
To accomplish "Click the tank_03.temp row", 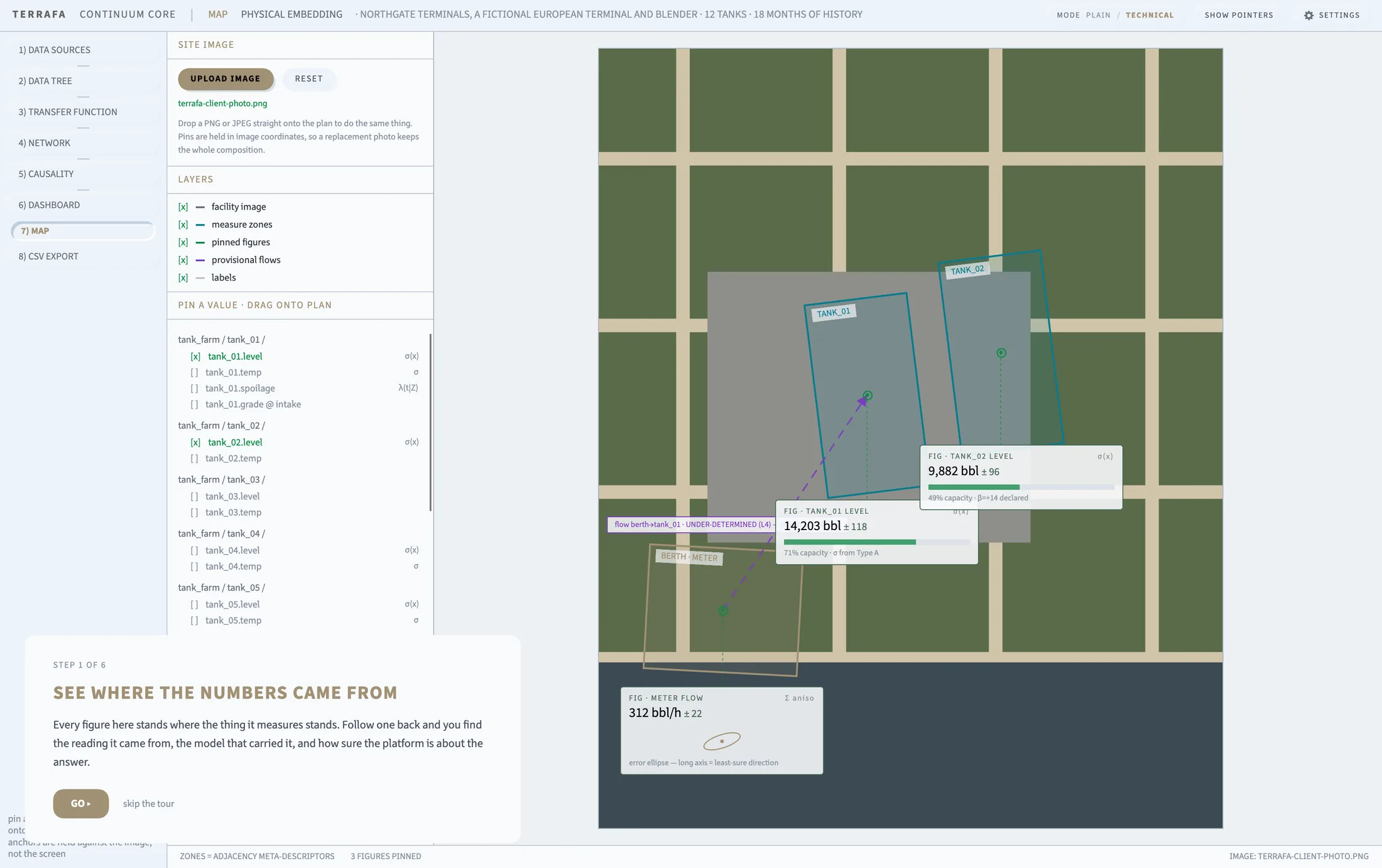I will coord(298,513).
